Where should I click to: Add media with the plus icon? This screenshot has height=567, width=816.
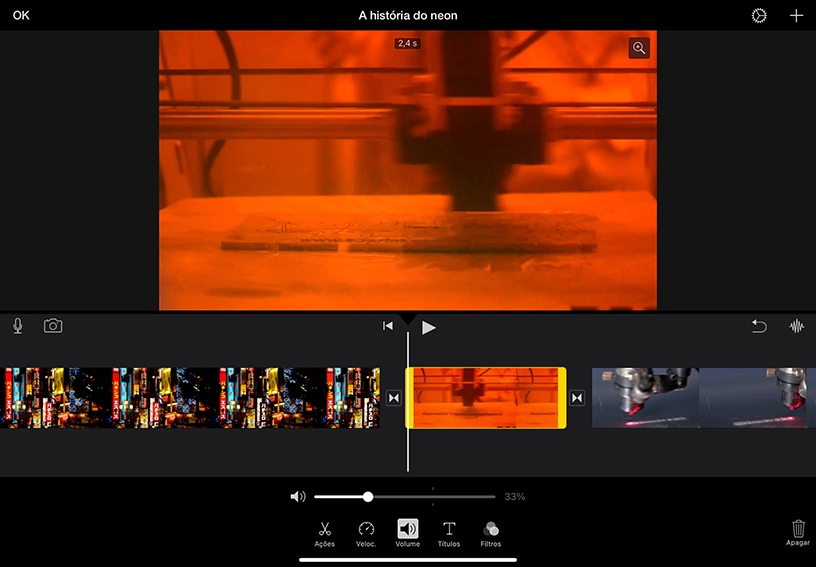796,16
